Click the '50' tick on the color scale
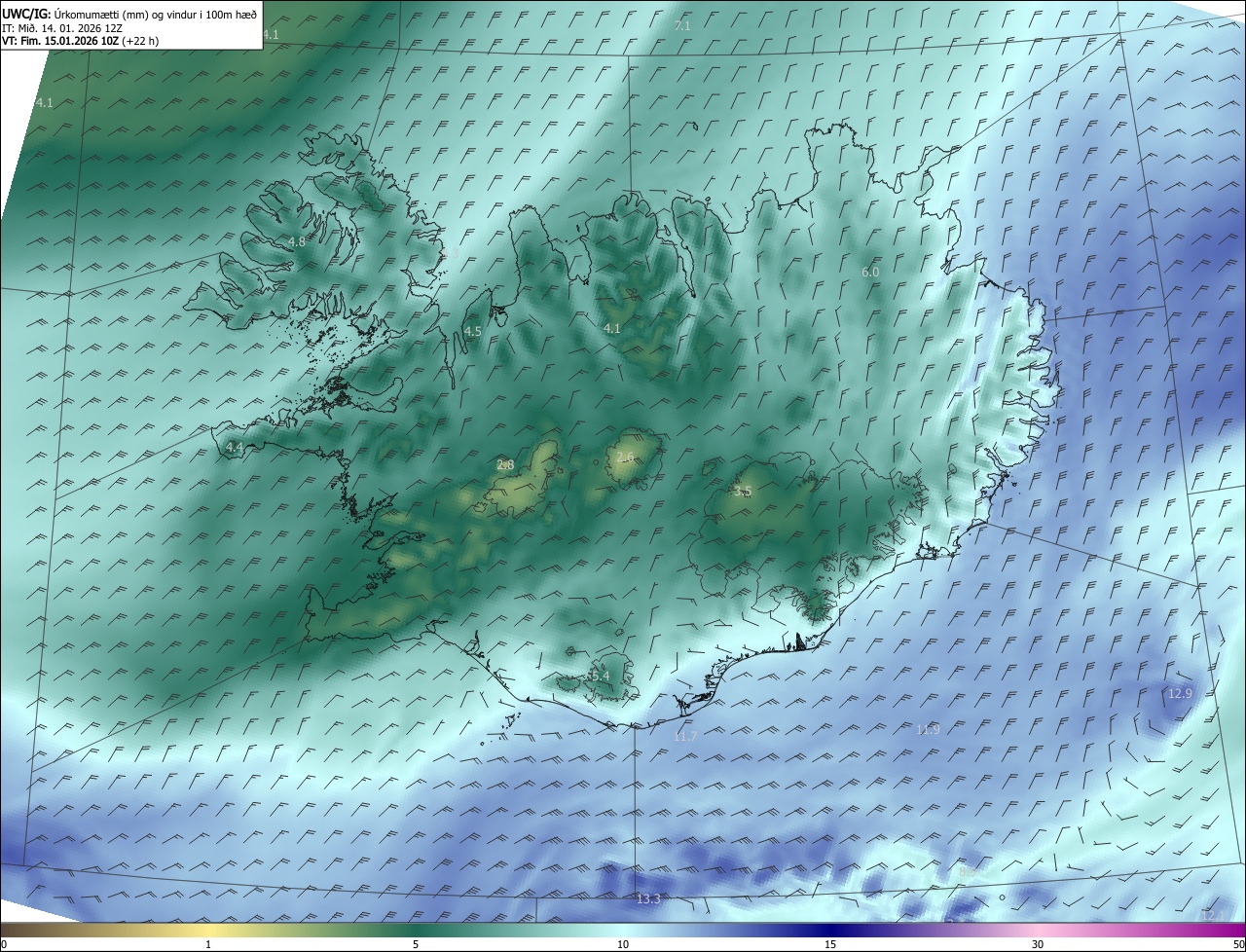Screen dimensions: 1246x952 pos(1238,944)
